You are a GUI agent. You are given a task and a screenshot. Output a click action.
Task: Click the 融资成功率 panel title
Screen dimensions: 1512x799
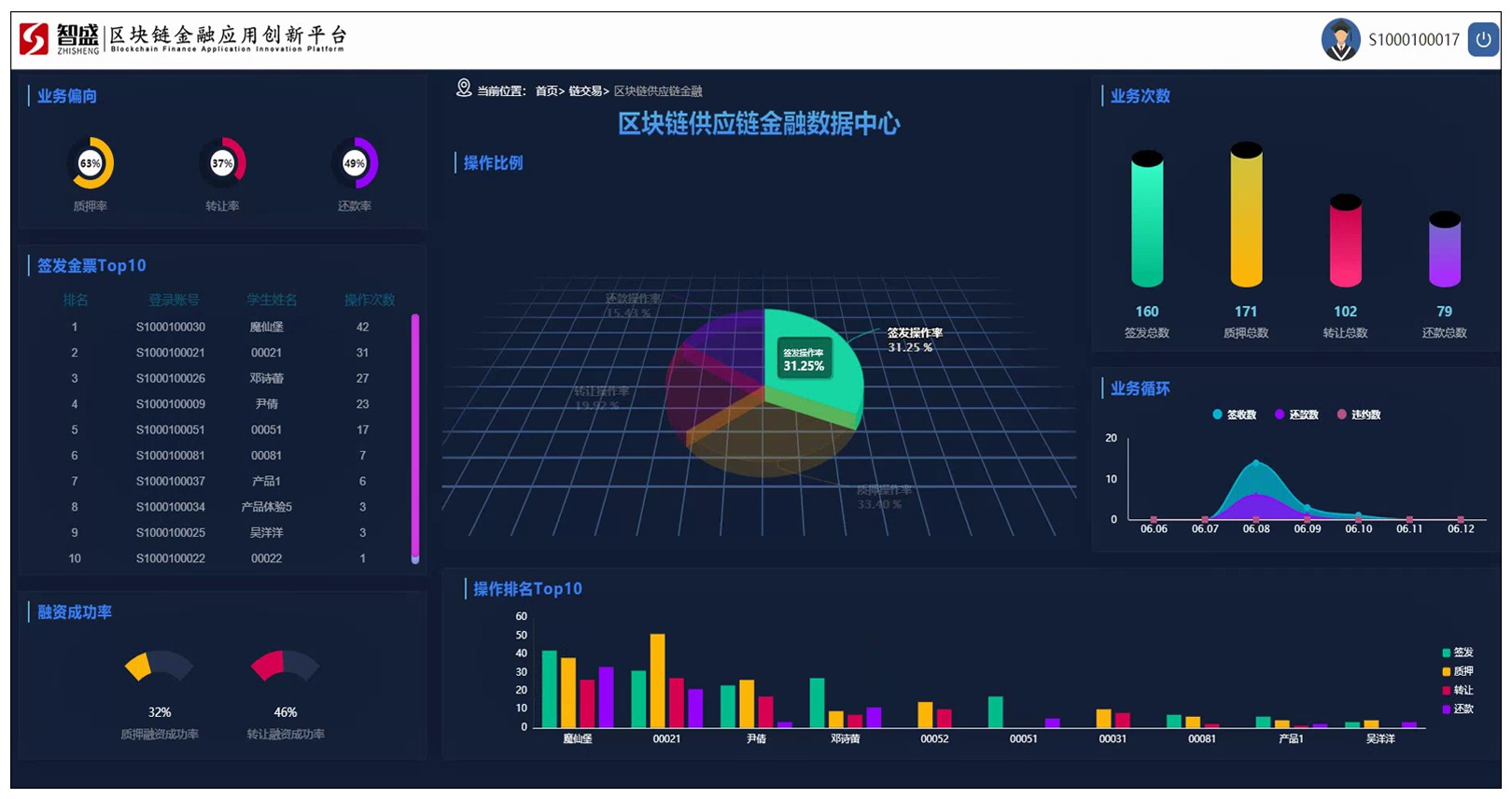[75, 612]
